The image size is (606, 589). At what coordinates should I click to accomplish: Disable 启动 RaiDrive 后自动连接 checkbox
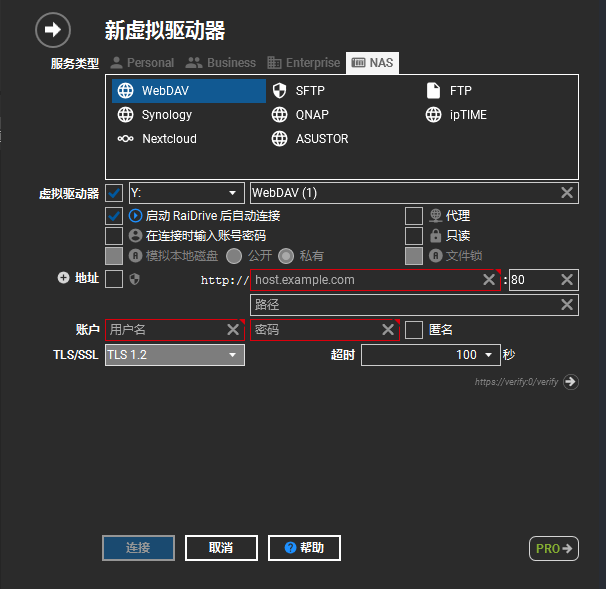114,216
